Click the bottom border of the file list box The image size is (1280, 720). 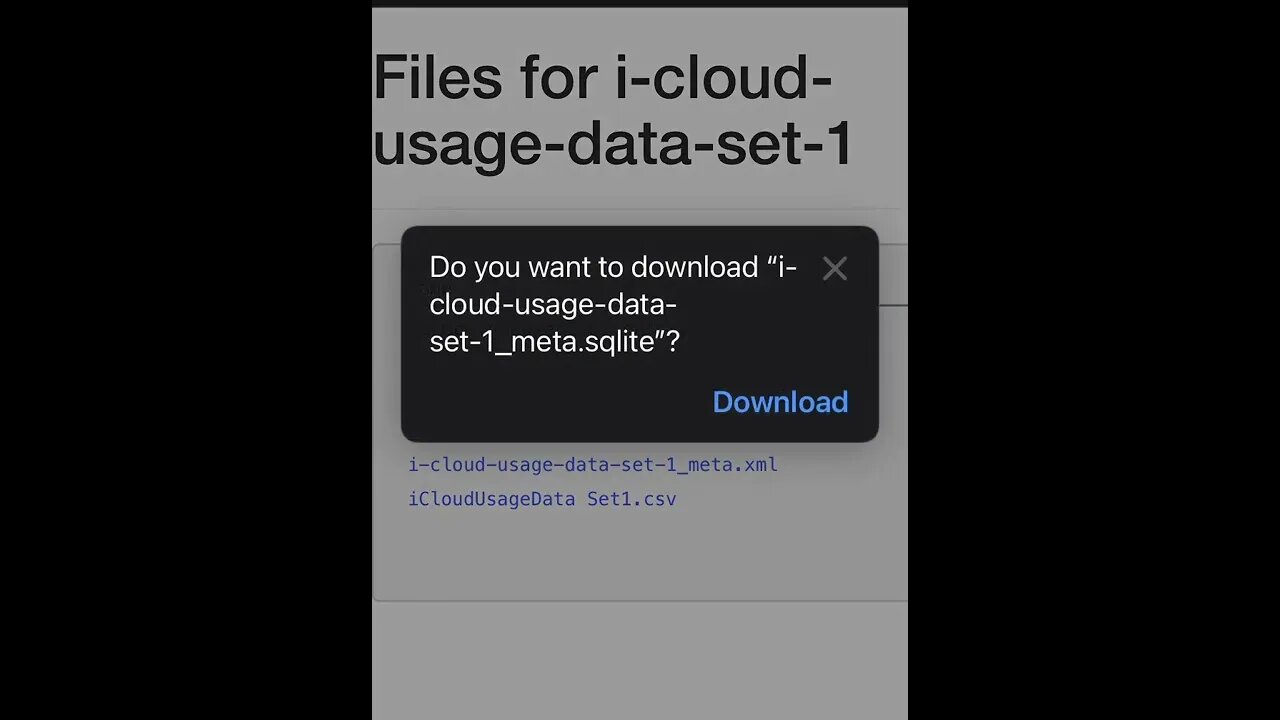pos(640,600)
